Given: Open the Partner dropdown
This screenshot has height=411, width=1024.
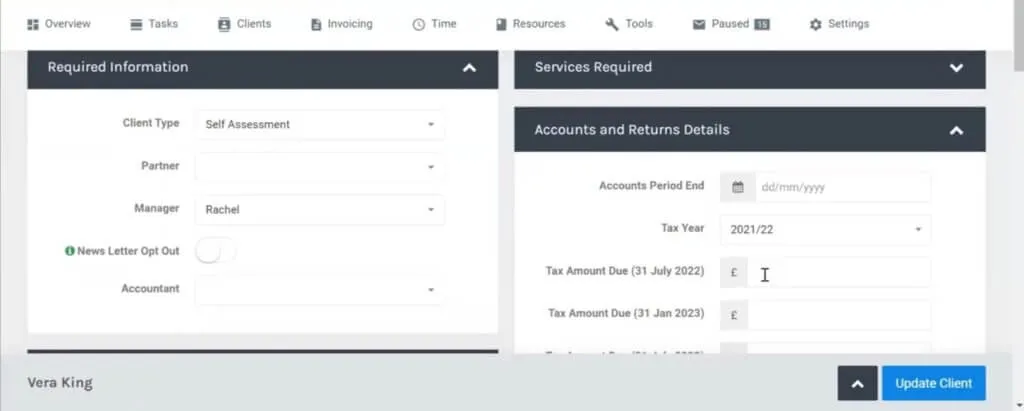Looking at the screenshot, I should coord(319,167).
